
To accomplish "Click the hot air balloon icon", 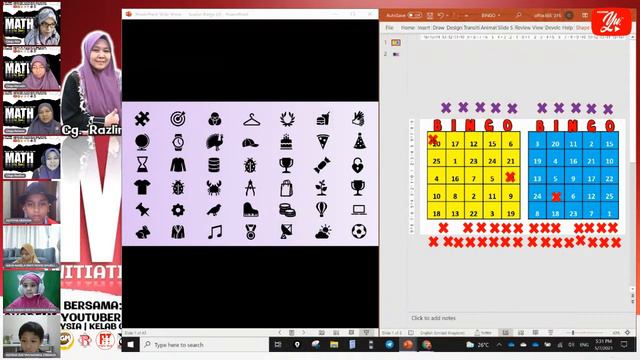I will coord(322,209).
